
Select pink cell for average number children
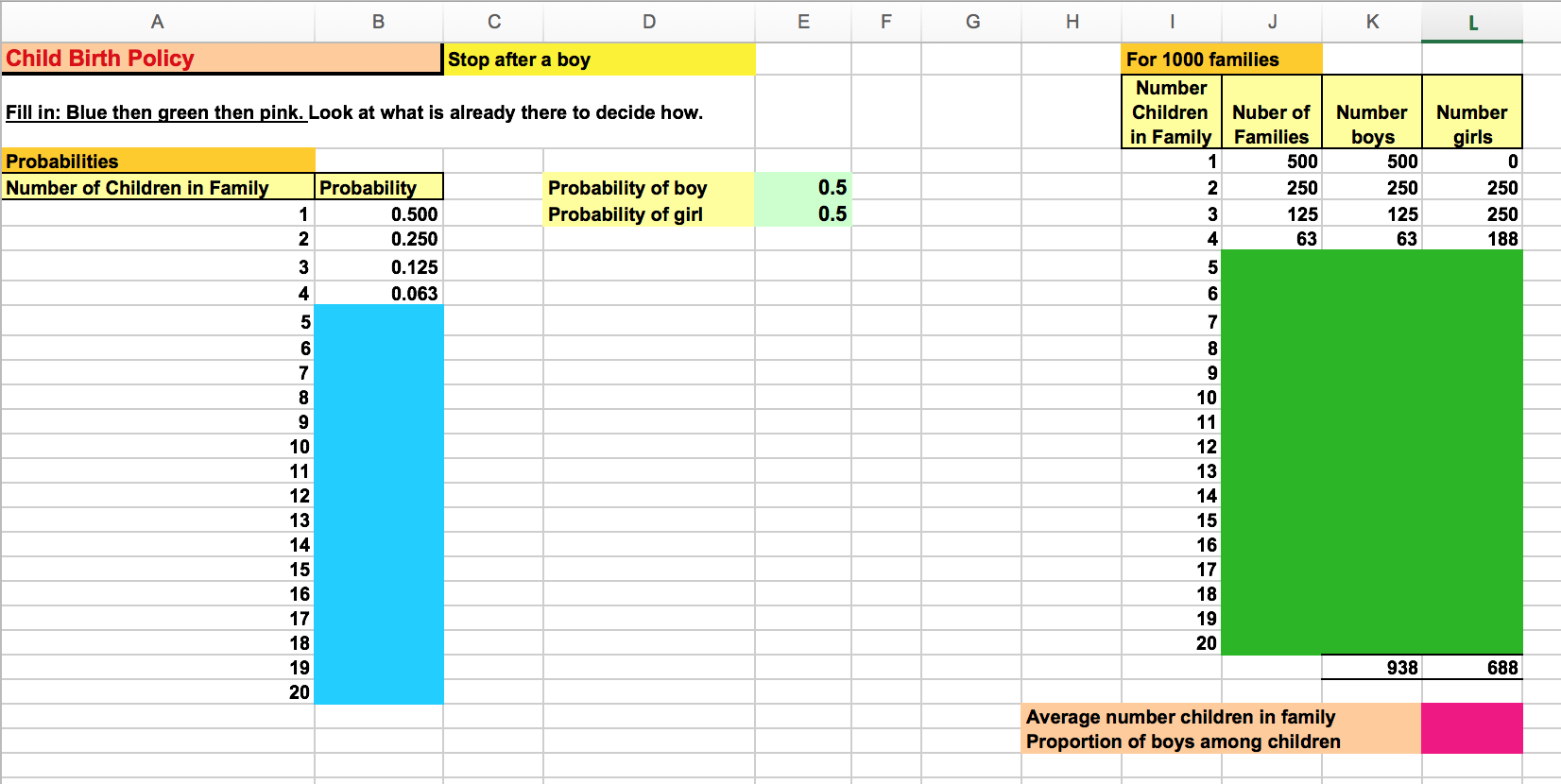coord(1472,716)
